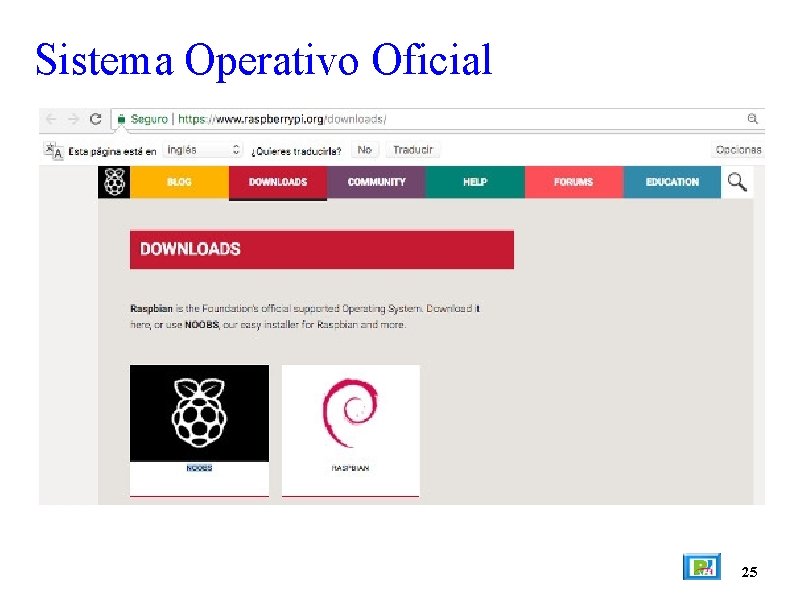The width and height of the screenshot is (794, 595).
Task: Click the green secure padlock icon
Action: click(x=121, y=119)
